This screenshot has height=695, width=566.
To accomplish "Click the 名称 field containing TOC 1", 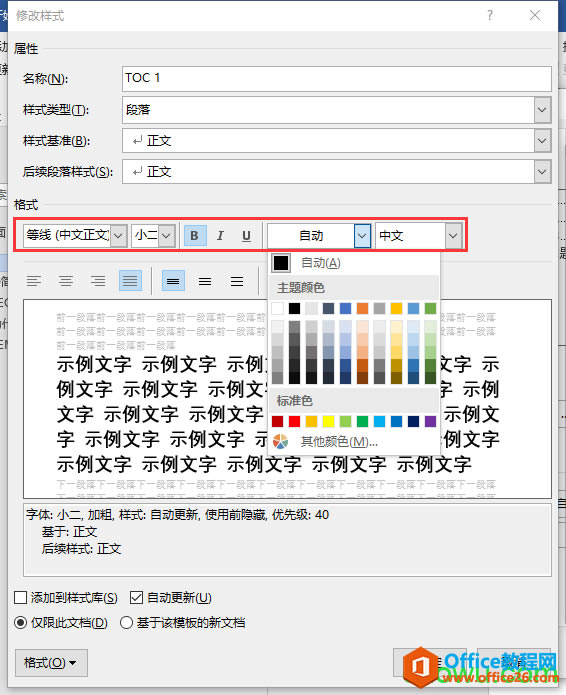I will [x=336, y=79].
